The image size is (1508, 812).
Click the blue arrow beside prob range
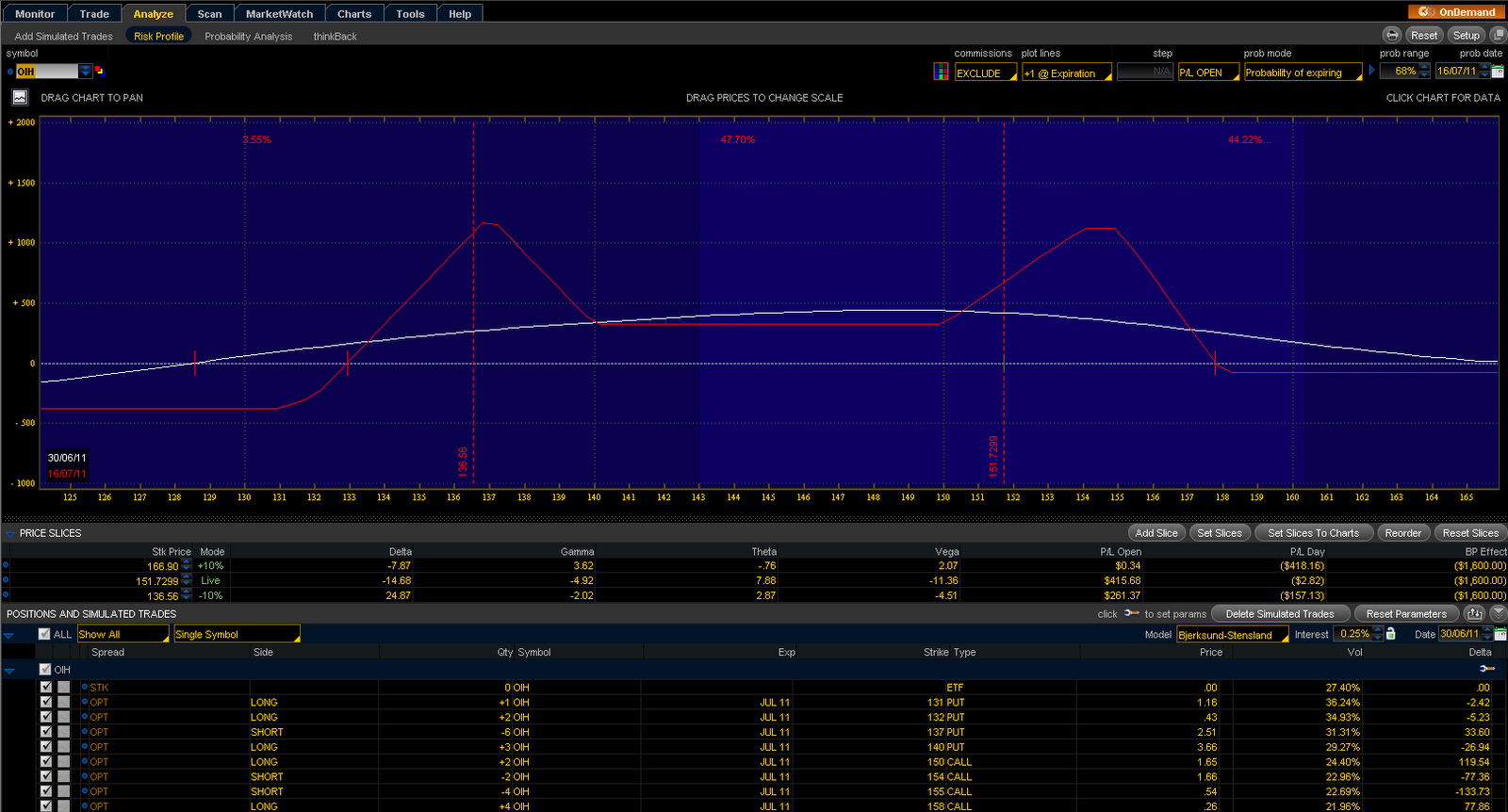pos(1372,71)
